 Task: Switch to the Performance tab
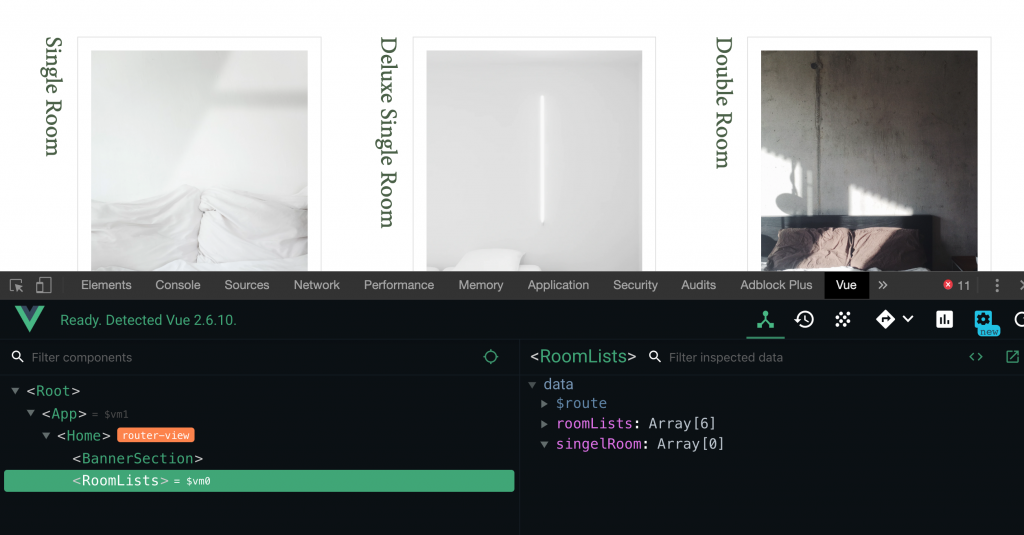(x=399, y=285)
